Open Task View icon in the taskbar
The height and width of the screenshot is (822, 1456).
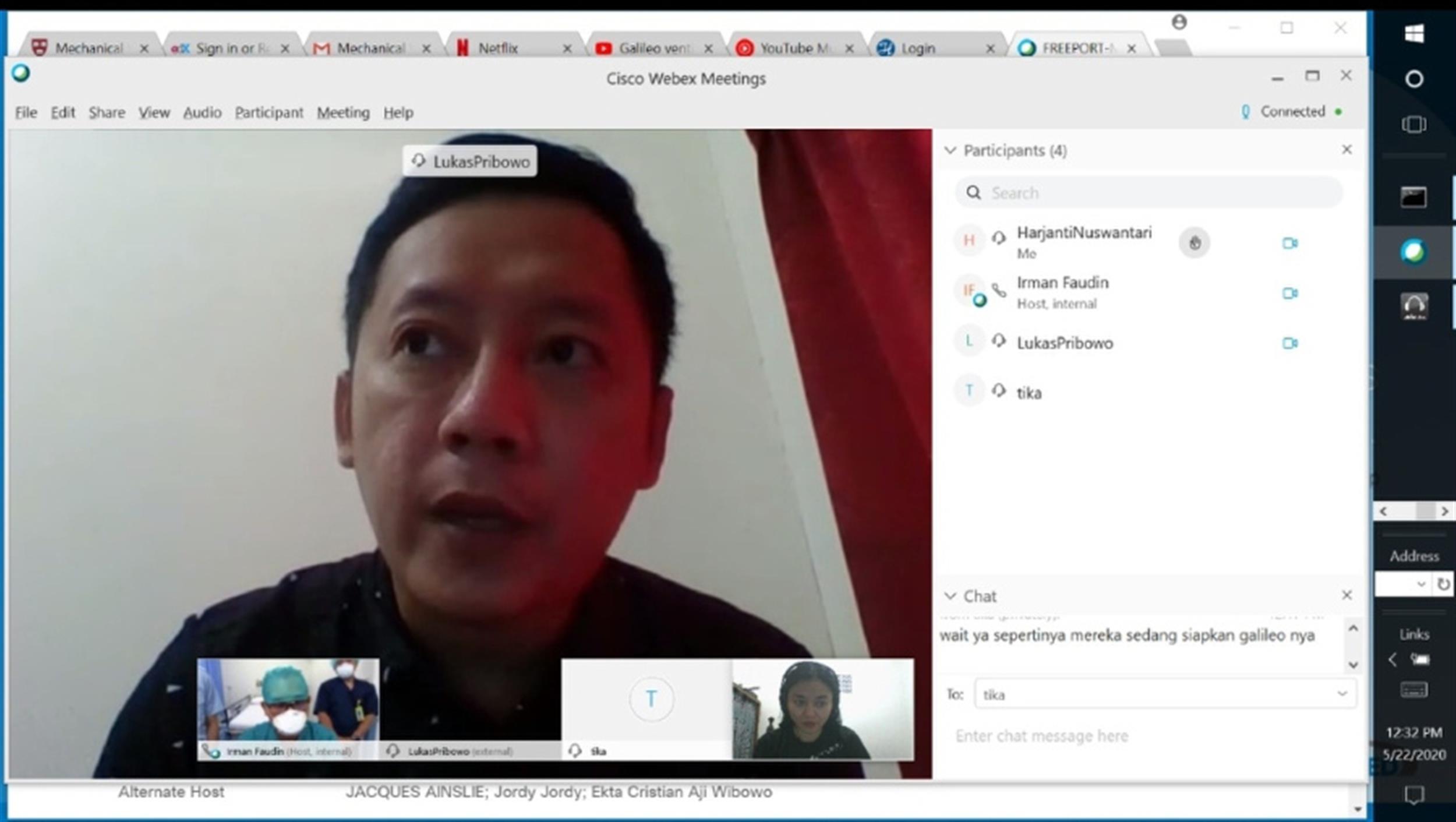click(1414, 124)
